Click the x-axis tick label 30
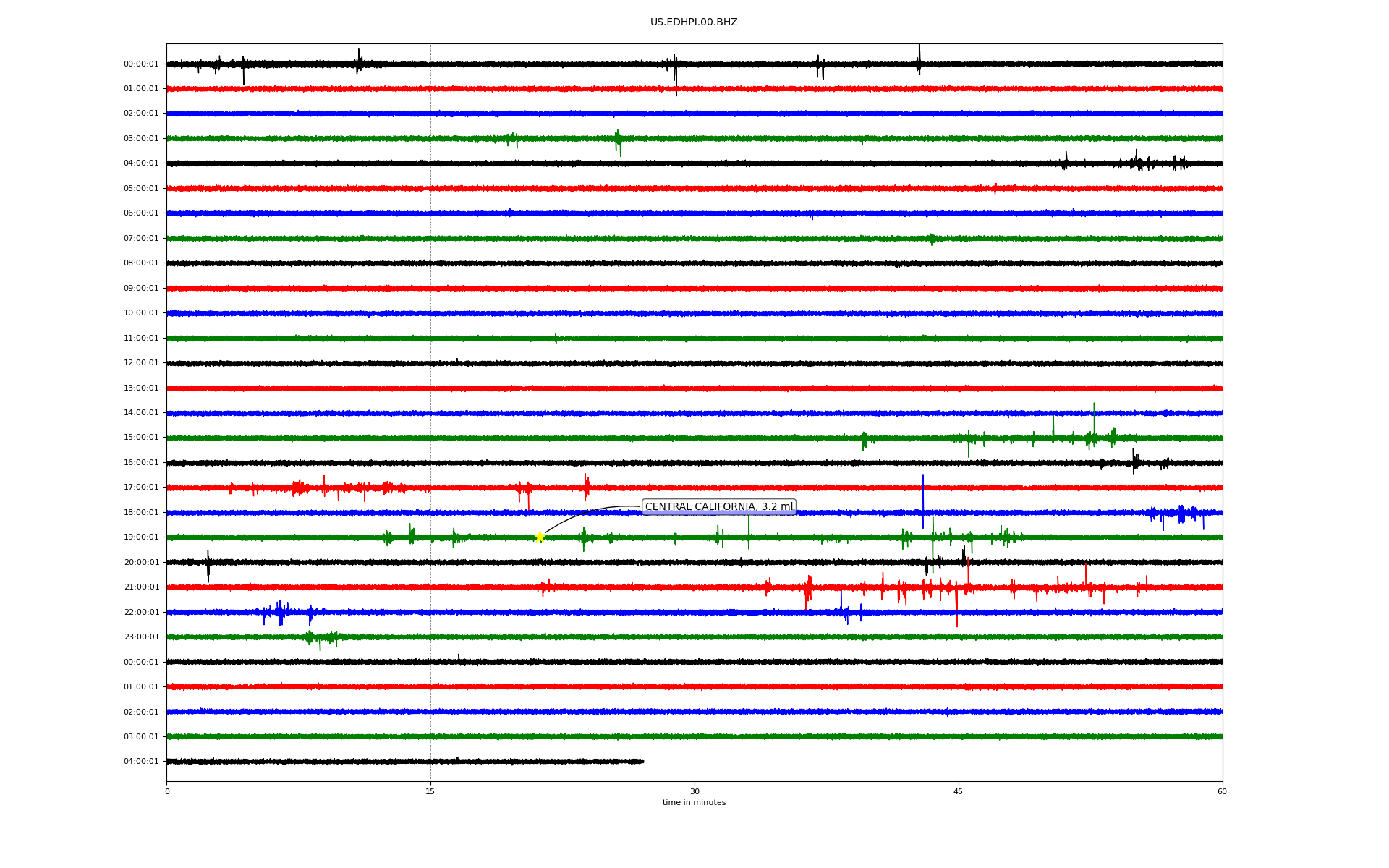Screen dimensions: 1389x868 click(694, 792)
